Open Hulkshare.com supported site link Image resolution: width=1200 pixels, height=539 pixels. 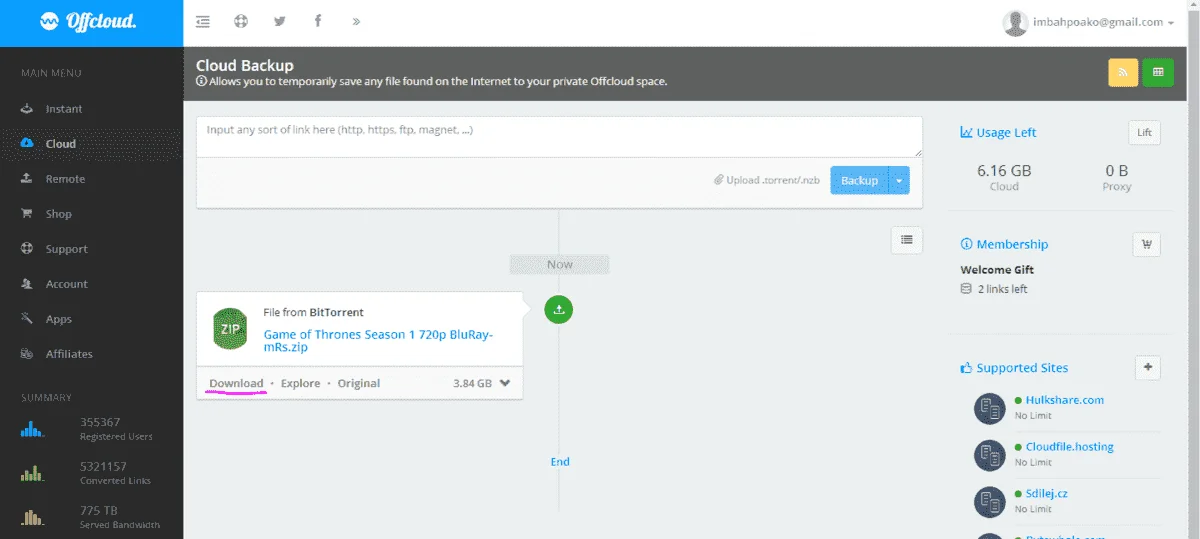1065,400
